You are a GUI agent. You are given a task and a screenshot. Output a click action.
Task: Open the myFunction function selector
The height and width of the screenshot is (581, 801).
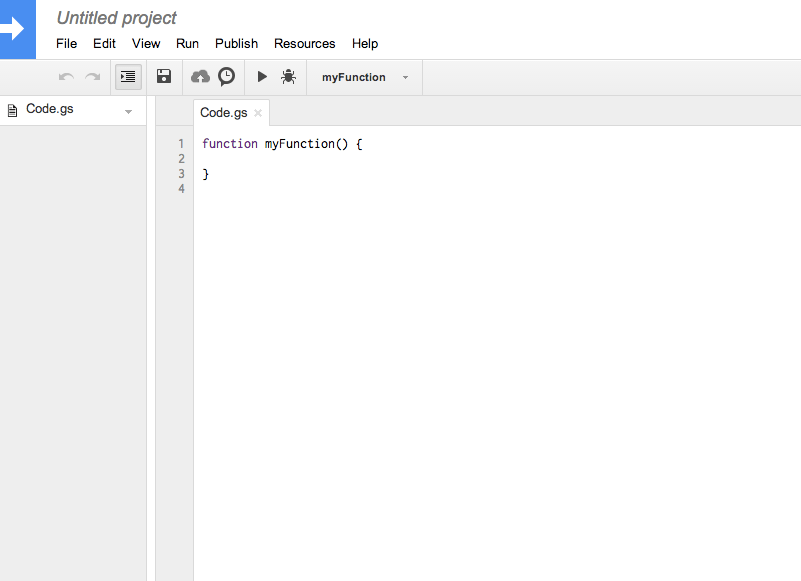pos(364,76)
